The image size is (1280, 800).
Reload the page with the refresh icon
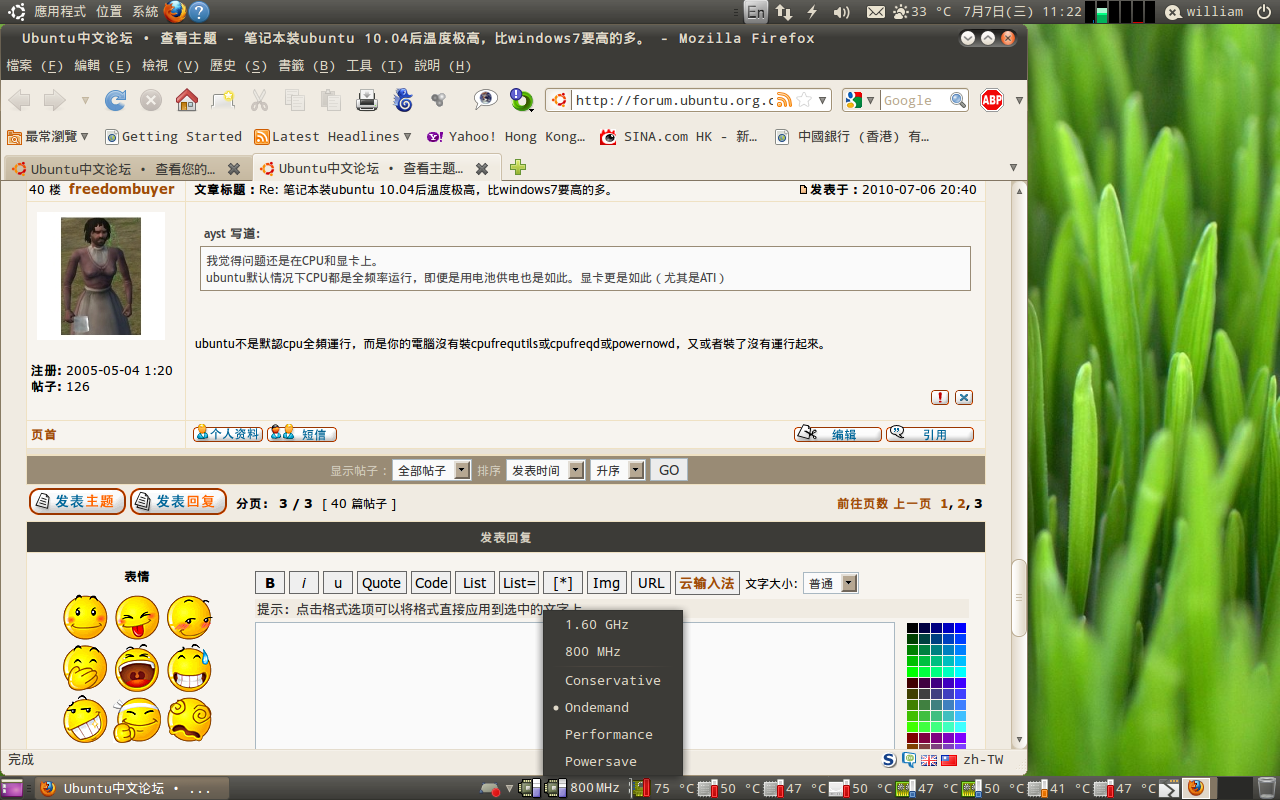point(116,100)
